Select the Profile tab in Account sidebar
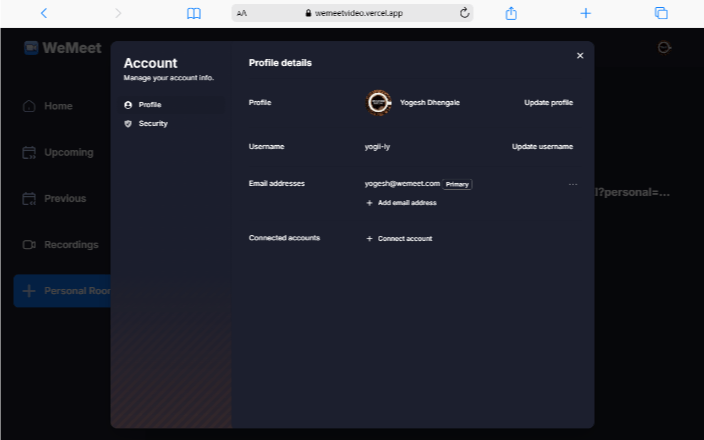 (x=150, y=104)
